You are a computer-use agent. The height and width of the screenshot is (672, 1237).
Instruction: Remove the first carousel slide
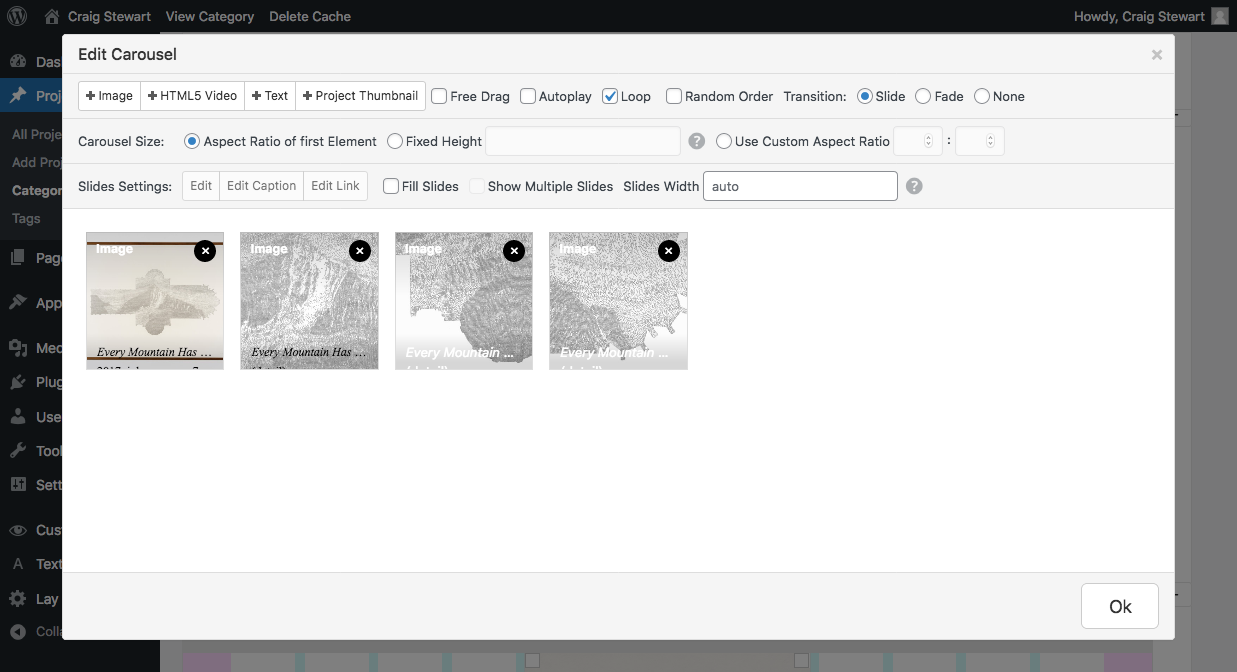coord(205,251)
